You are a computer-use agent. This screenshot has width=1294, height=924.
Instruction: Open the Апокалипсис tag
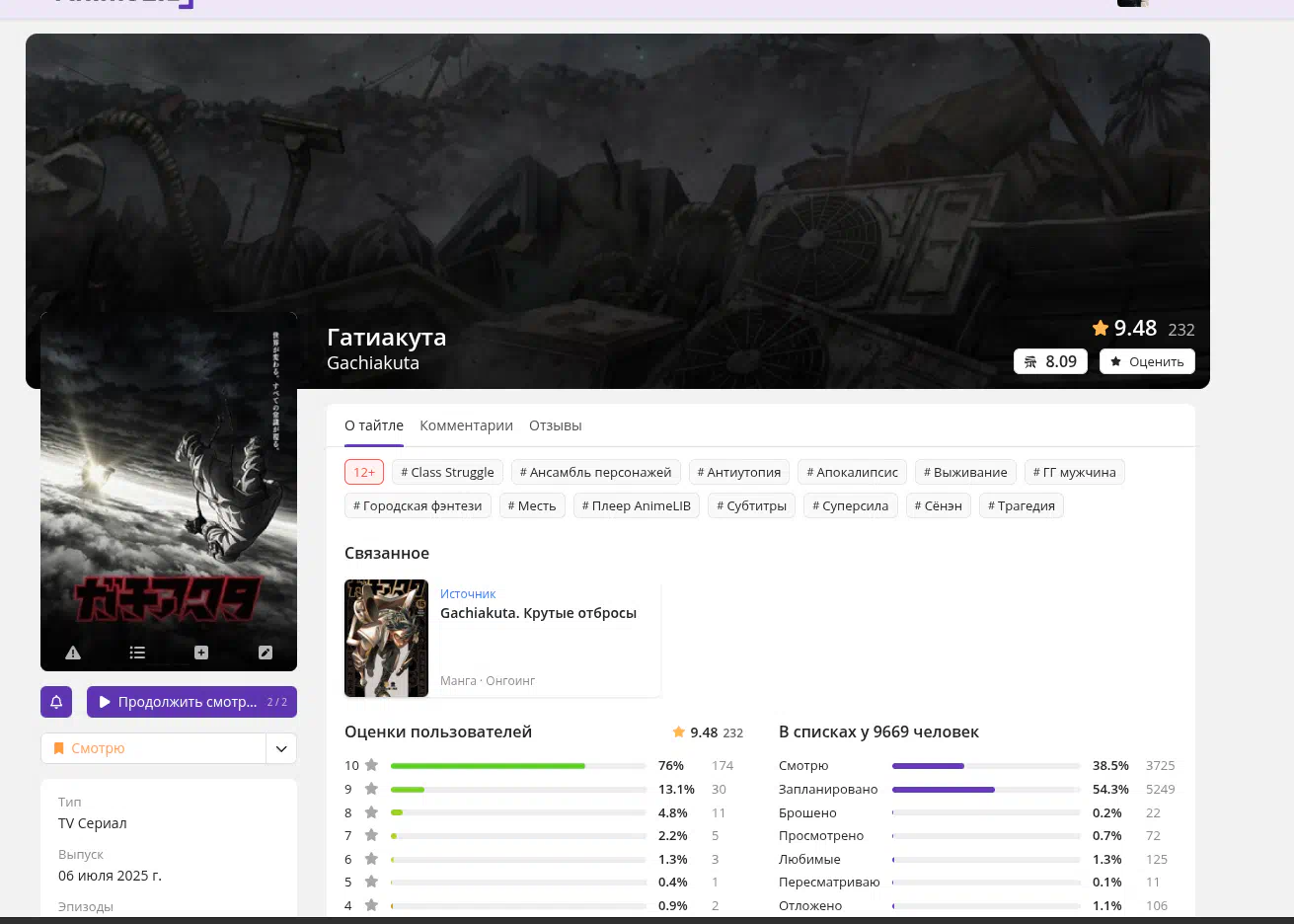[x=852, y=472]
